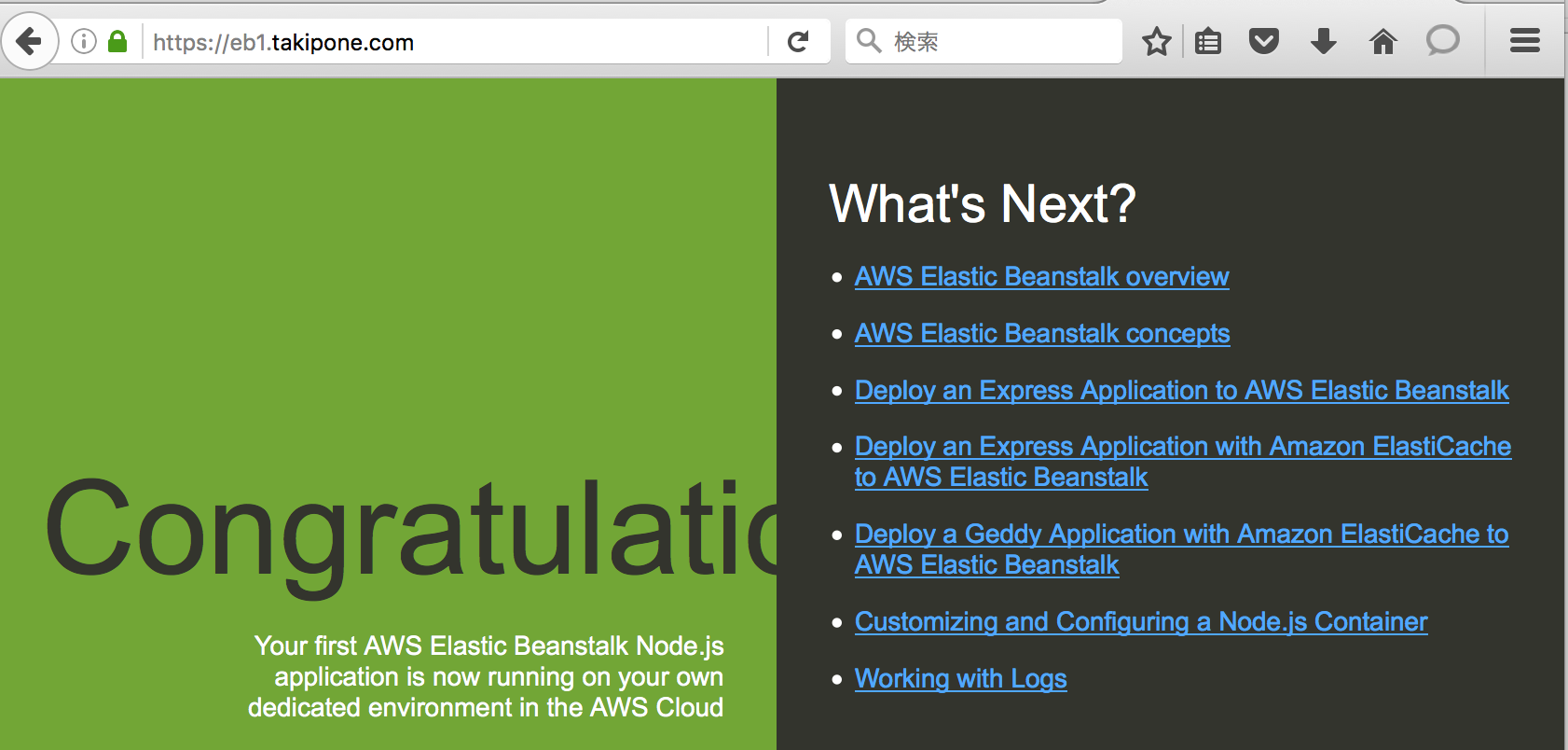
Task: Open AWS Elastic Beanstalk overview link
Action: tap(1041, 277)
